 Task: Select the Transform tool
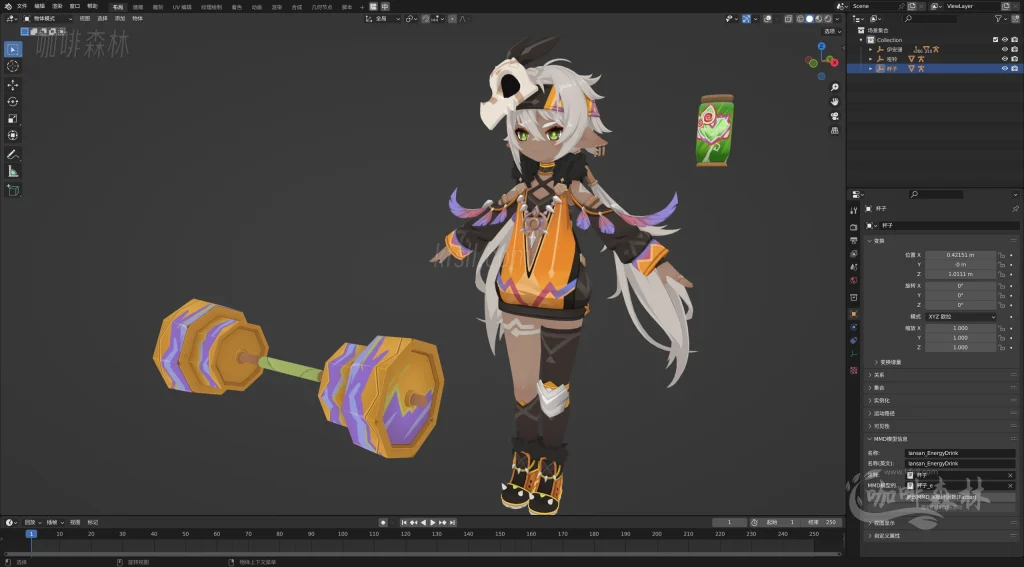coord(12,135)
